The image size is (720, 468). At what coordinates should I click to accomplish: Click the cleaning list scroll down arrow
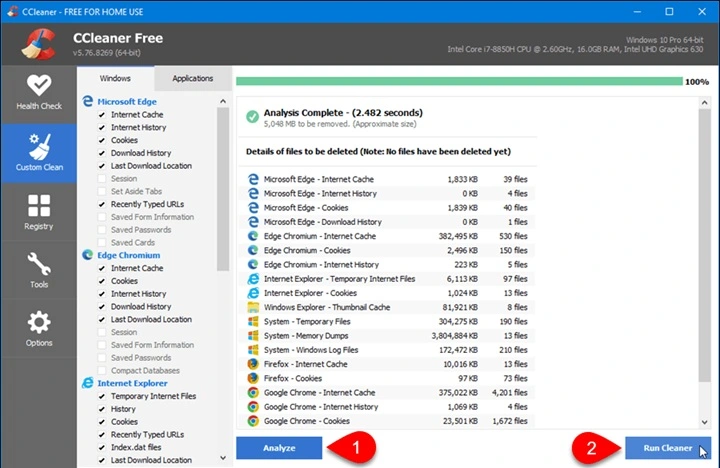(223, 458)
